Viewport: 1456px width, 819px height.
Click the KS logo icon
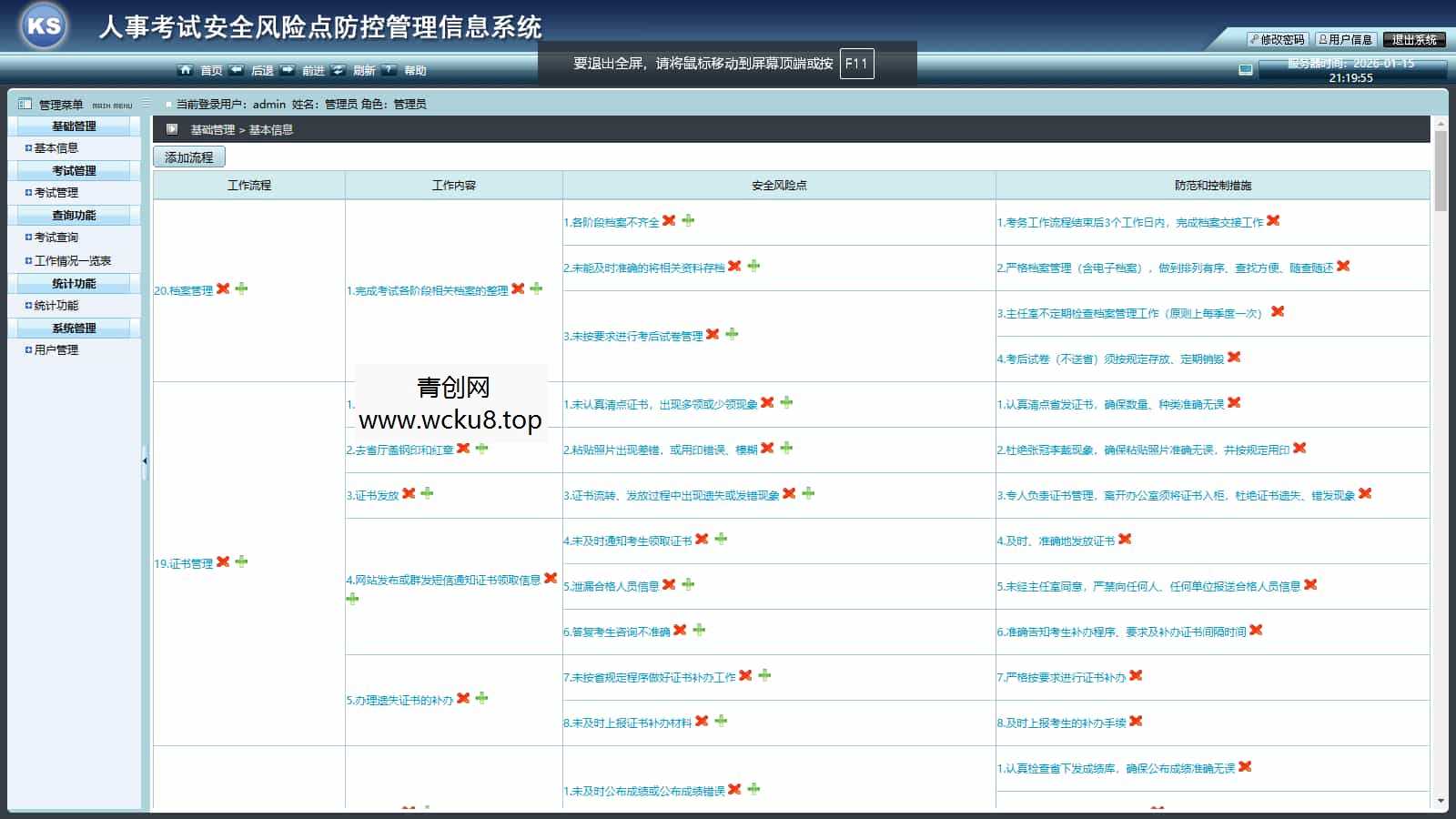44,25
